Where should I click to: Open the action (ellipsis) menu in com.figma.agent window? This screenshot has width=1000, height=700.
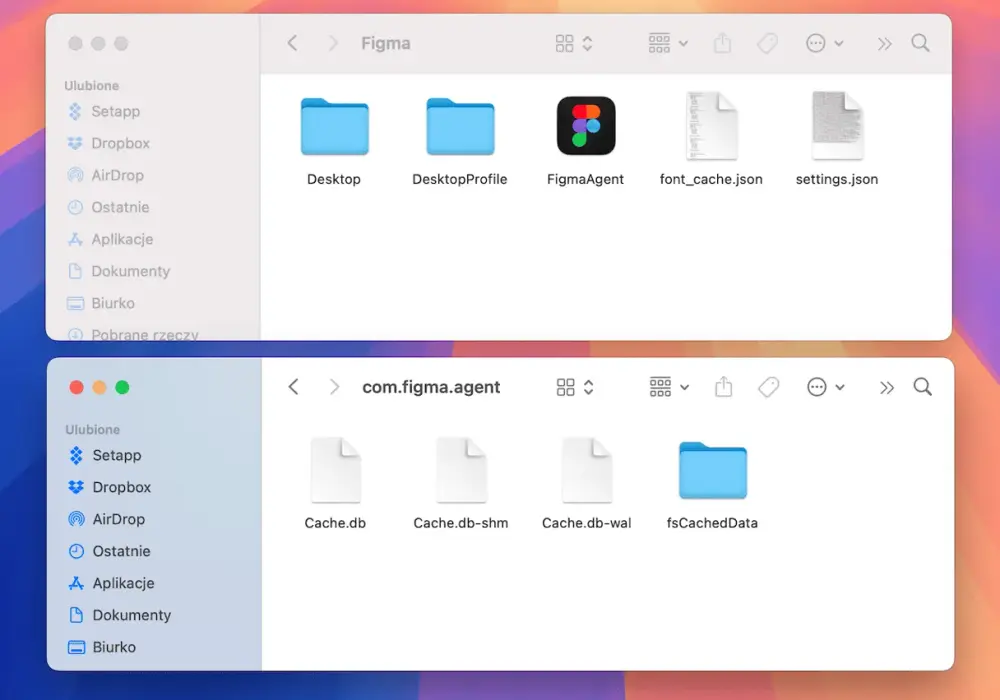[826, 387]
